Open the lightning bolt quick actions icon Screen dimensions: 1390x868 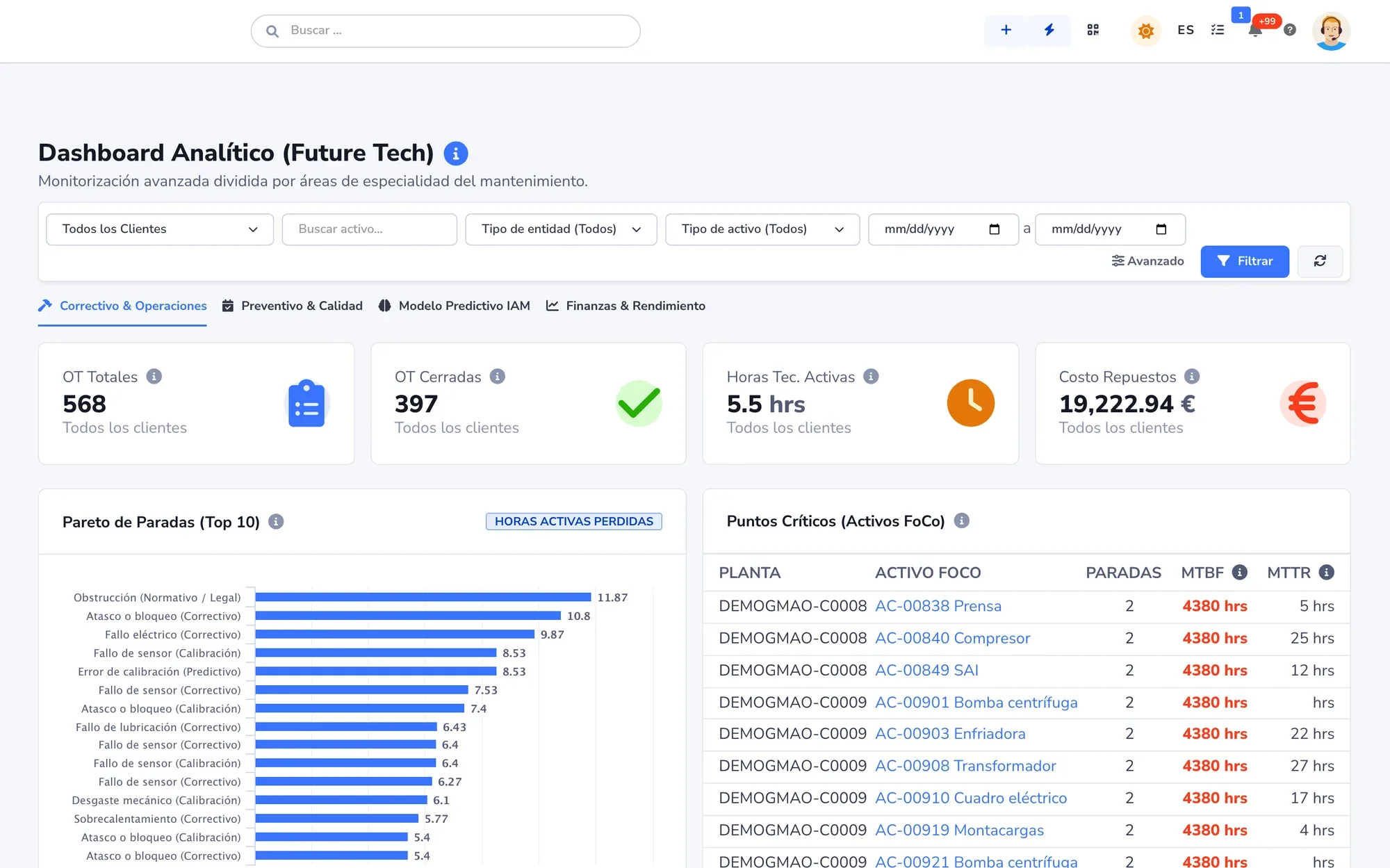[x=1049, y=30]
